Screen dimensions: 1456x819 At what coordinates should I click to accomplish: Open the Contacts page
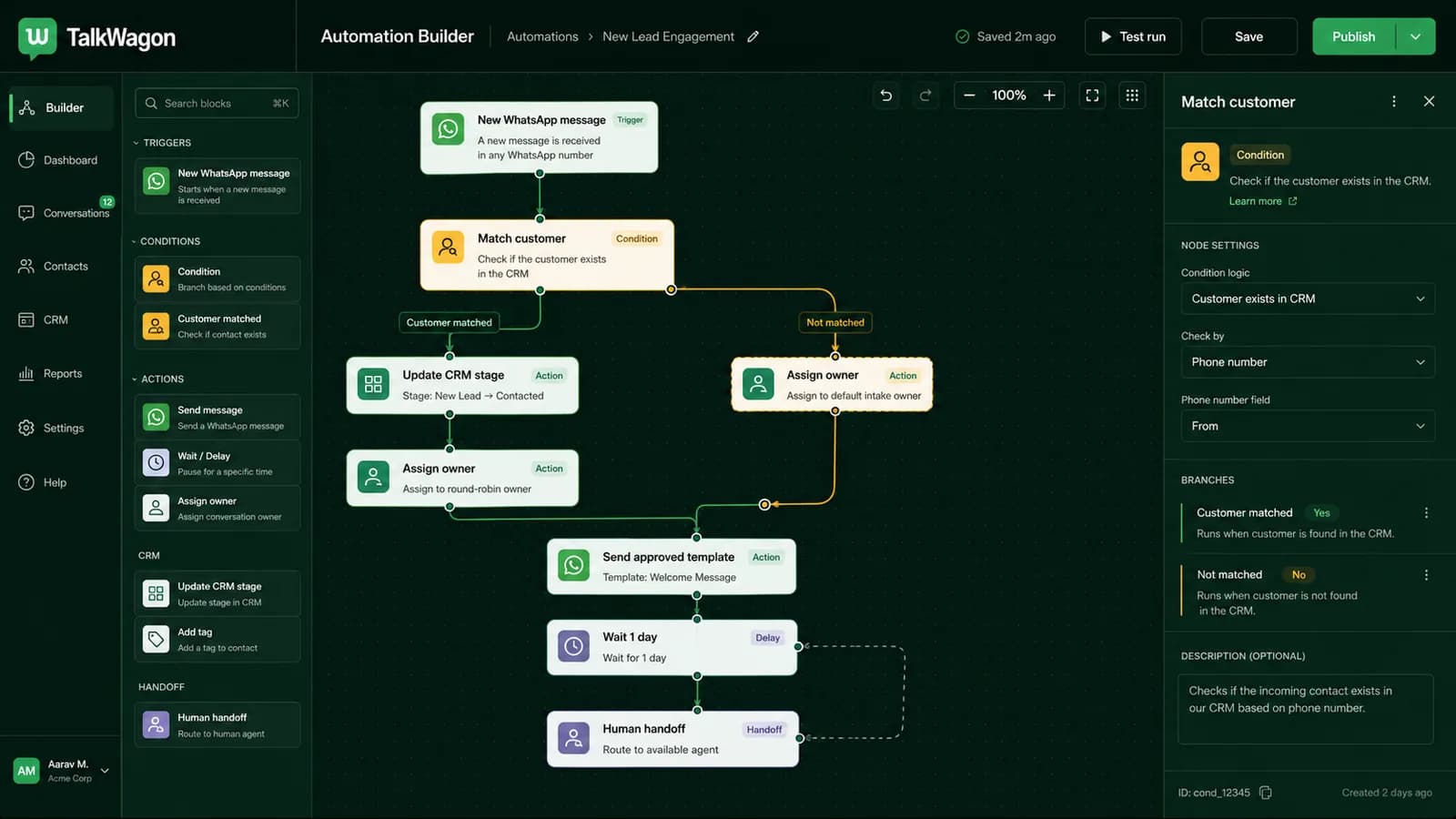point(54,267)
